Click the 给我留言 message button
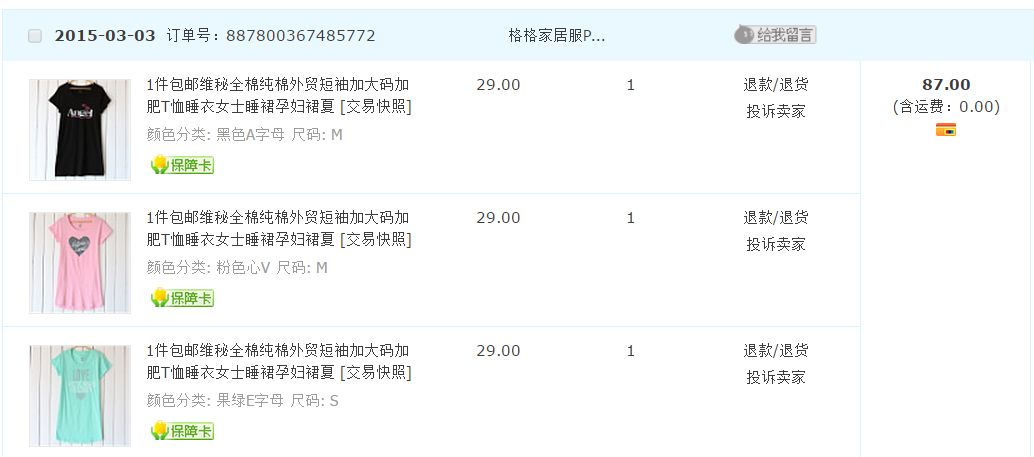Screen dimensions: 1034x457 775,35
